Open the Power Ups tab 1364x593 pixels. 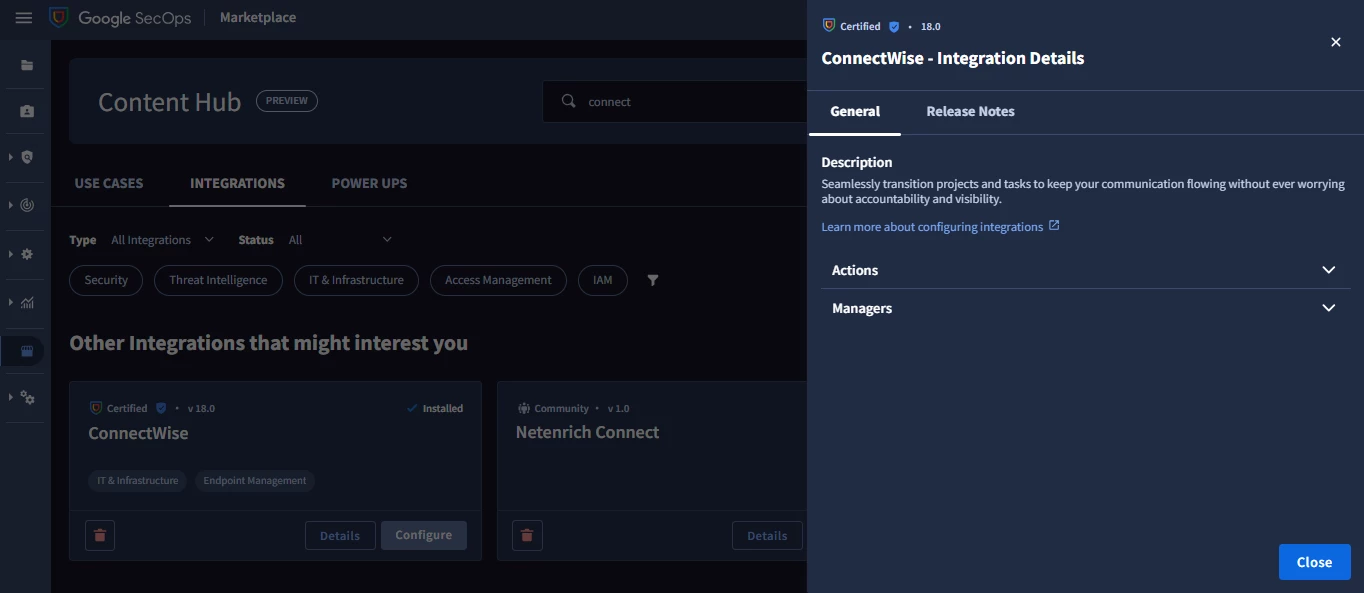coord(369,183)
